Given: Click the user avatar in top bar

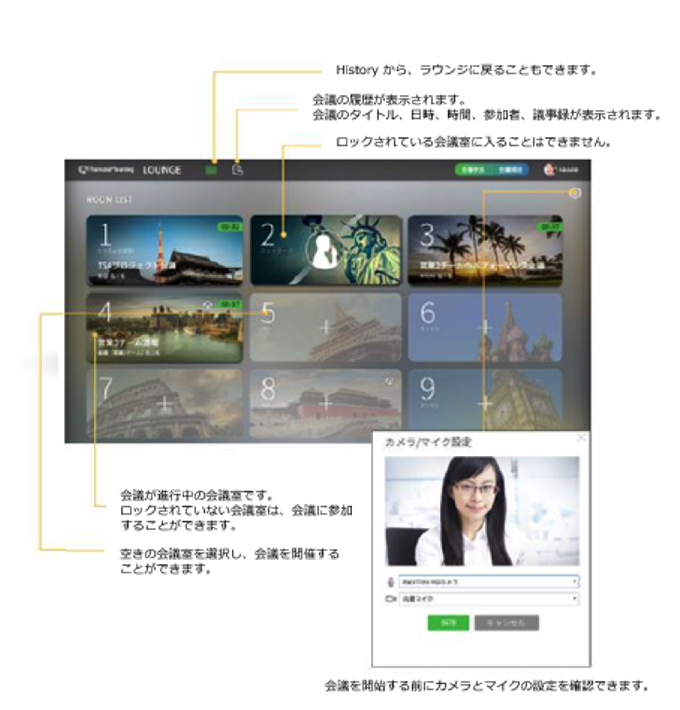Looking at the screenshot, I should pyautogui.click(x=549, y=170).
